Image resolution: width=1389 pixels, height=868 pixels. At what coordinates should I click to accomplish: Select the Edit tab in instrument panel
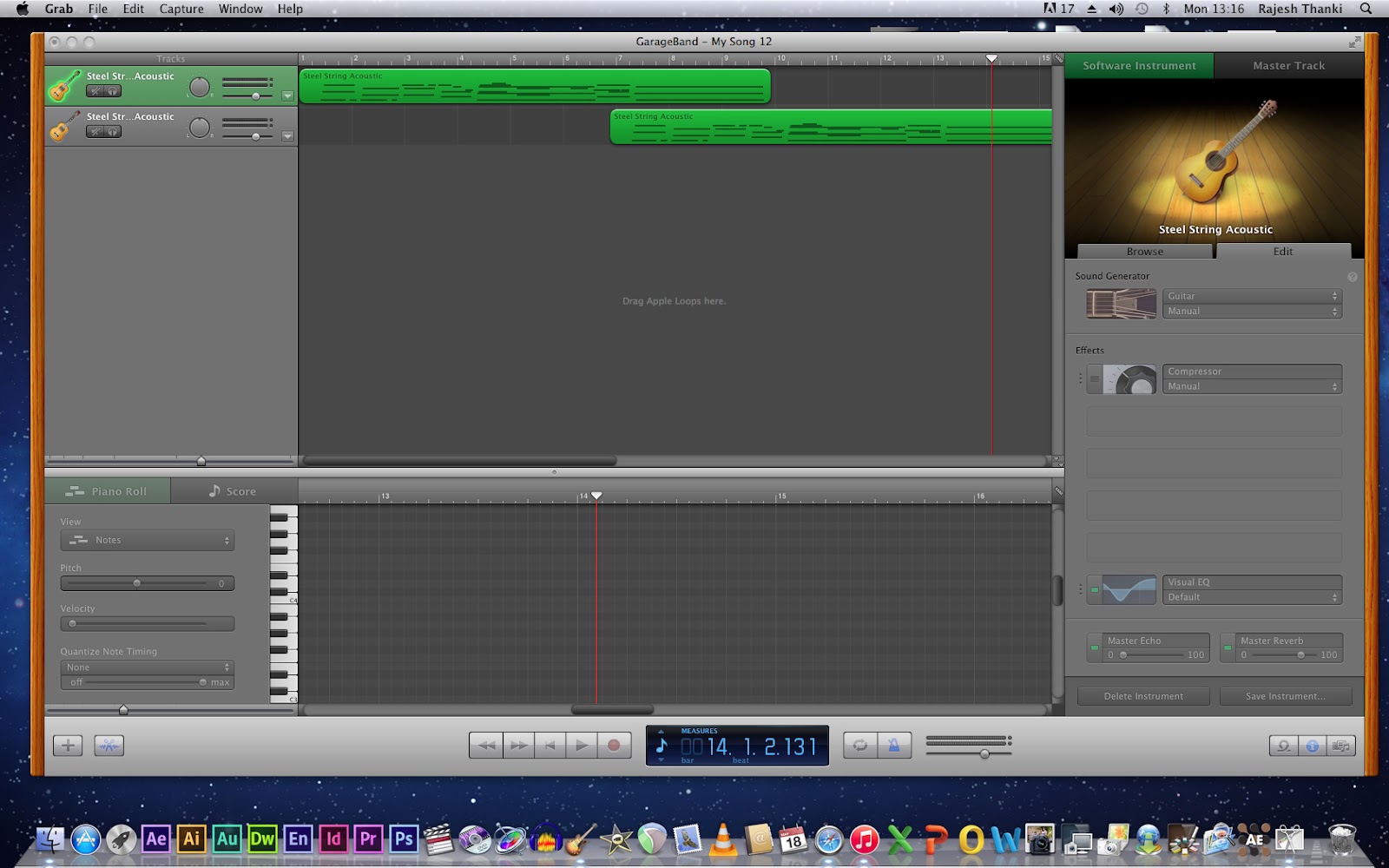pyautogui.click(x=1283, y=252)
